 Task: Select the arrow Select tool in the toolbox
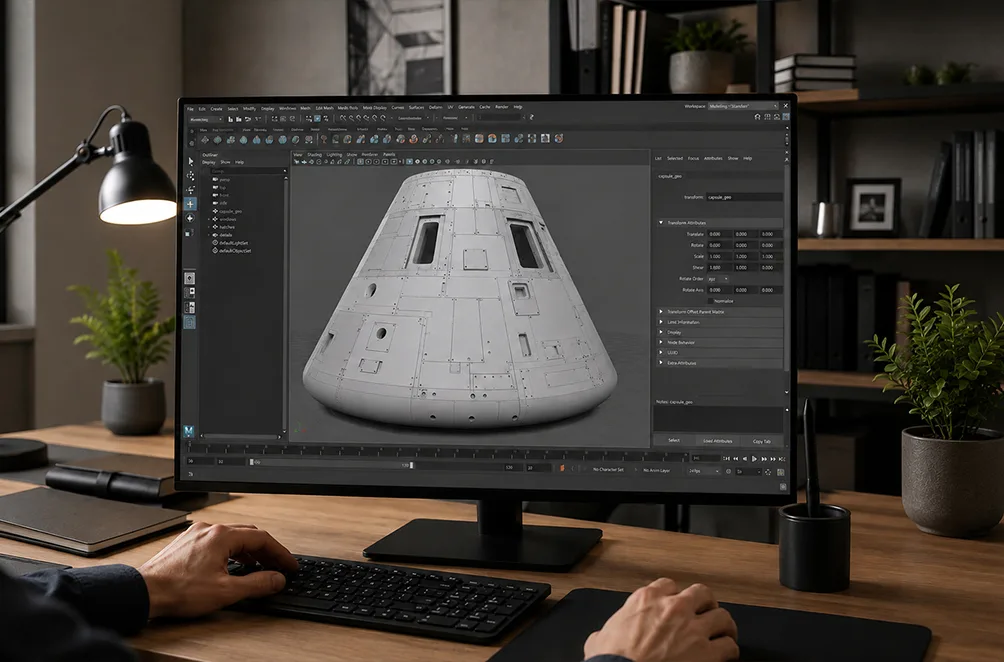coord(190,161)
